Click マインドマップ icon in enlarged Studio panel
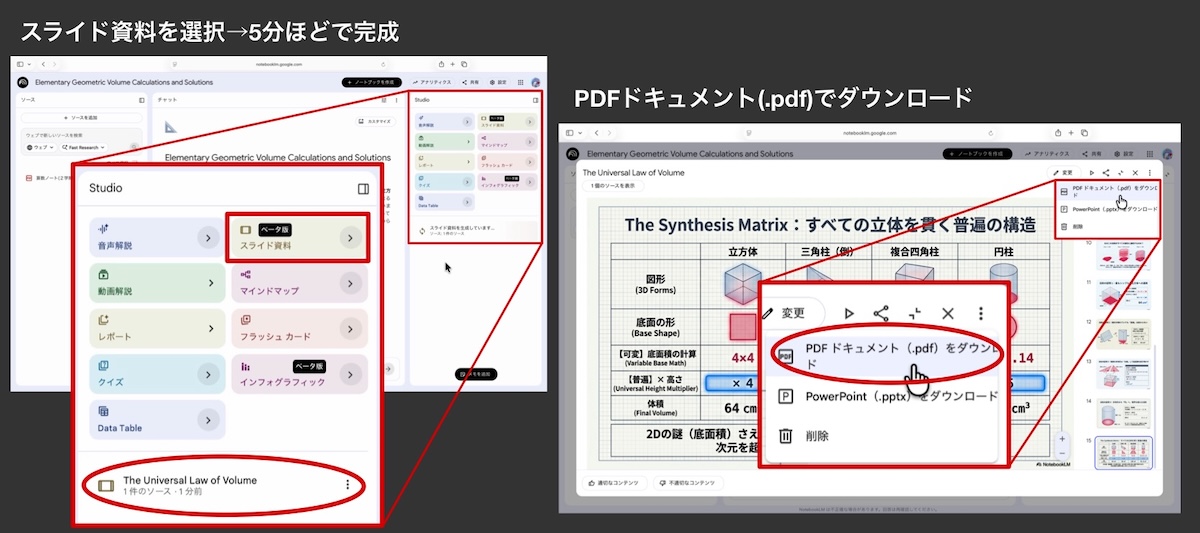1200x533 pixels. (245, 274)
